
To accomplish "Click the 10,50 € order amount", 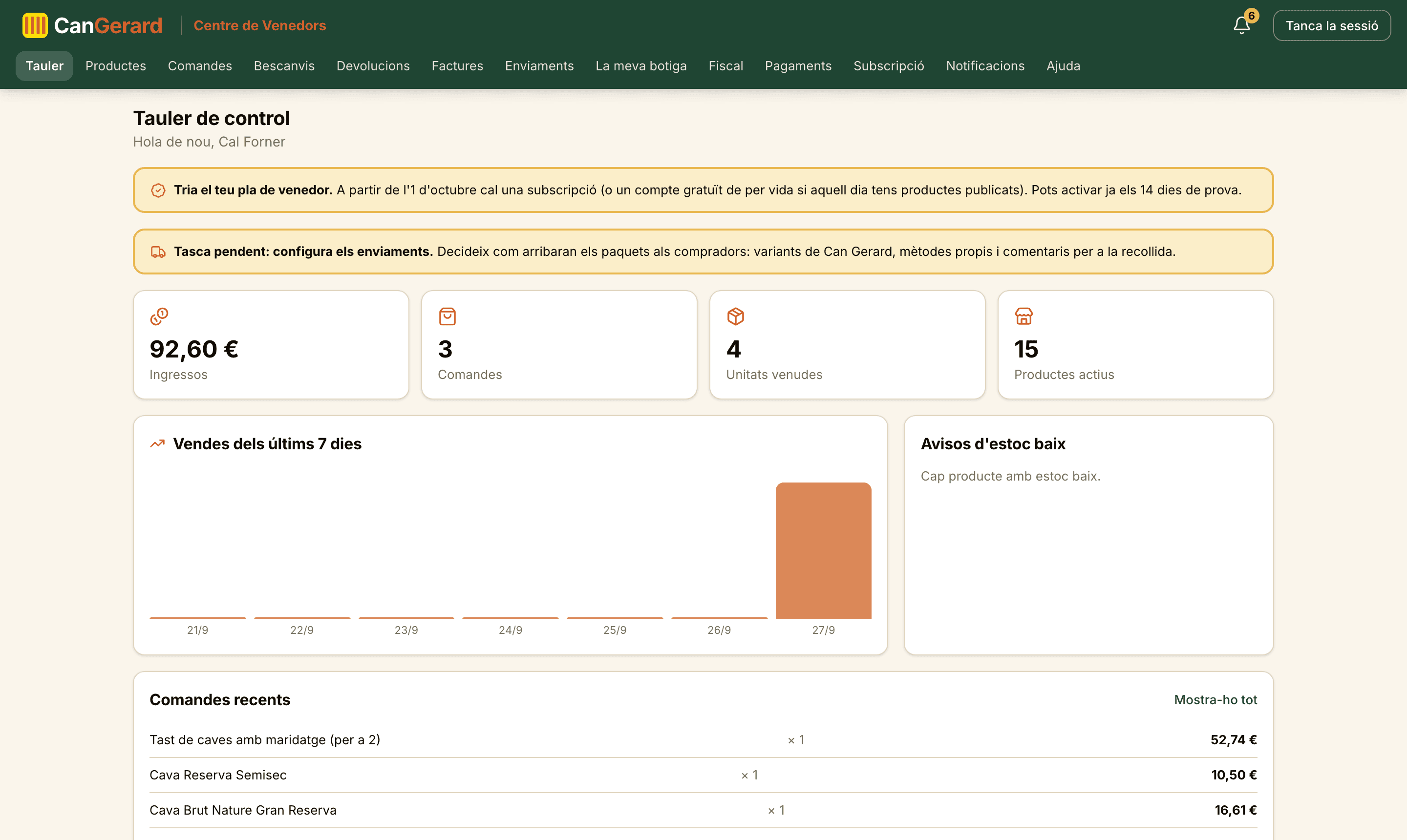I will [1235, 776].
